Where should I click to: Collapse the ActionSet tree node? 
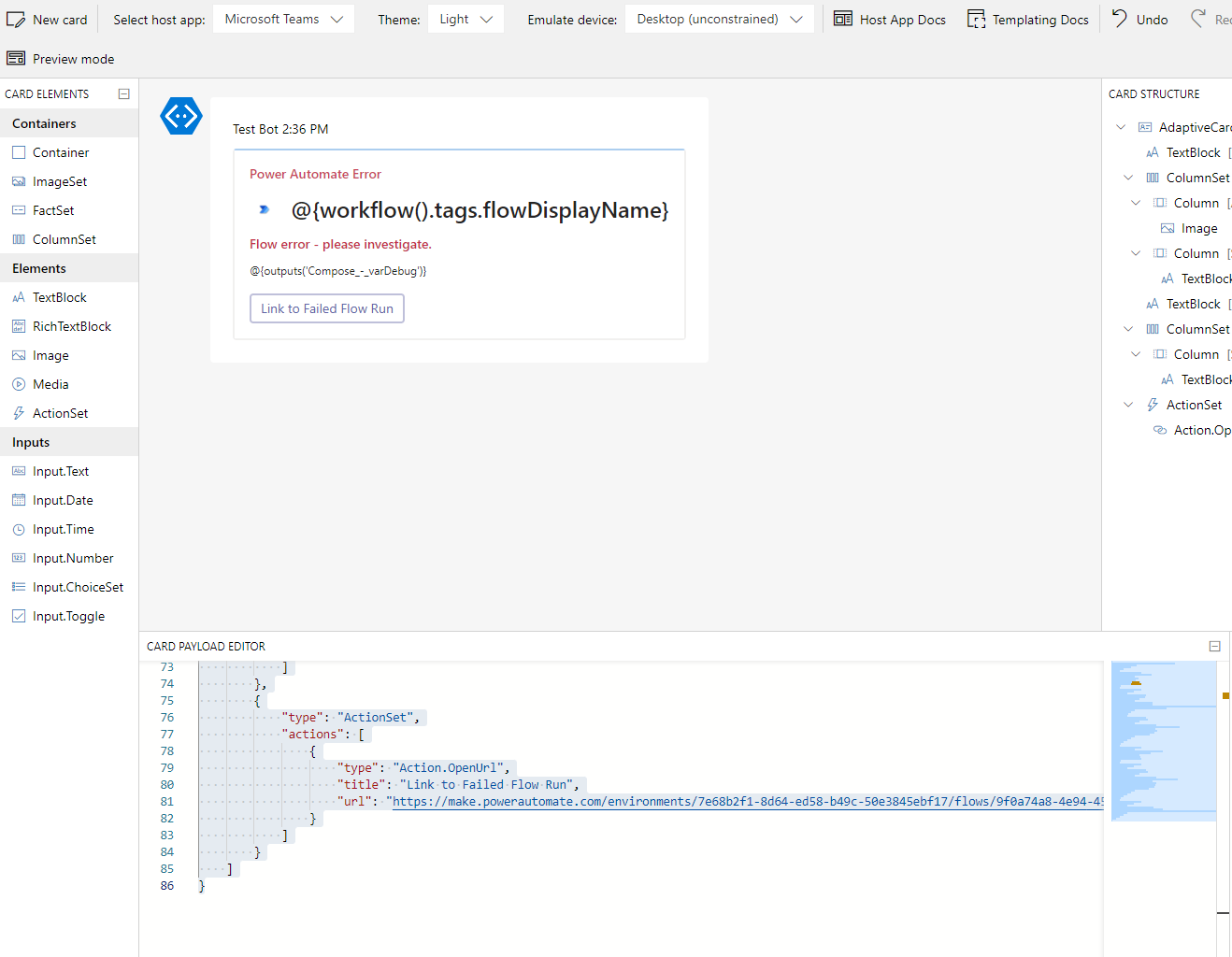[x=1128, y=405]
